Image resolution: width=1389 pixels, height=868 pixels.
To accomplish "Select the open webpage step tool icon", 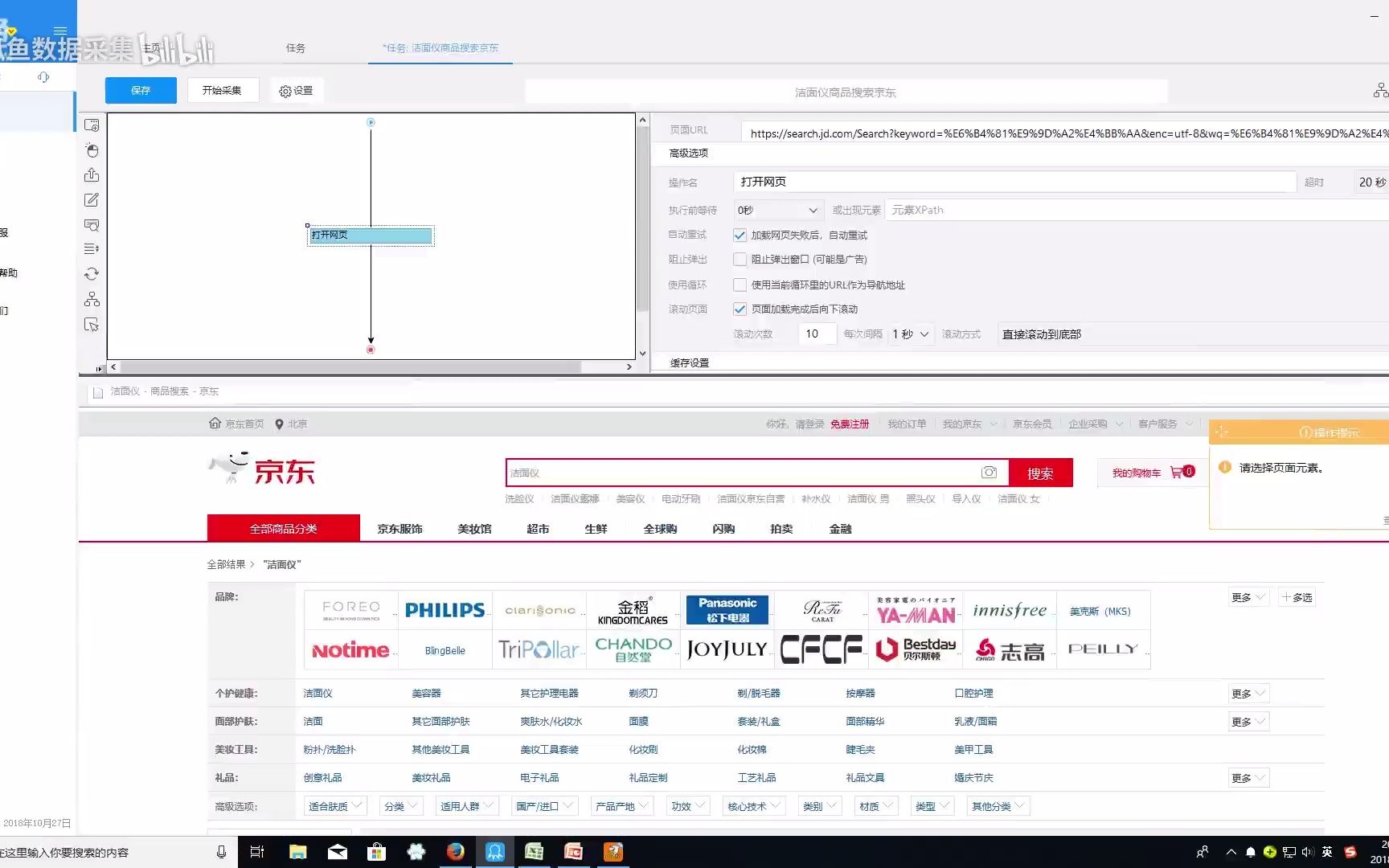I will 92,125.
